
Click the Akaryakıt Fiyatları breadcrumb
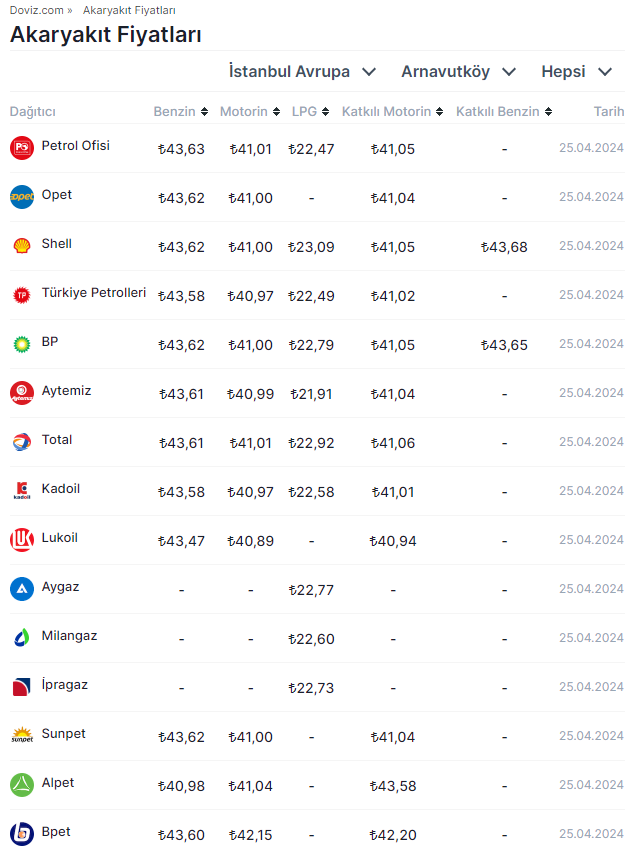[x=129, y=10]
